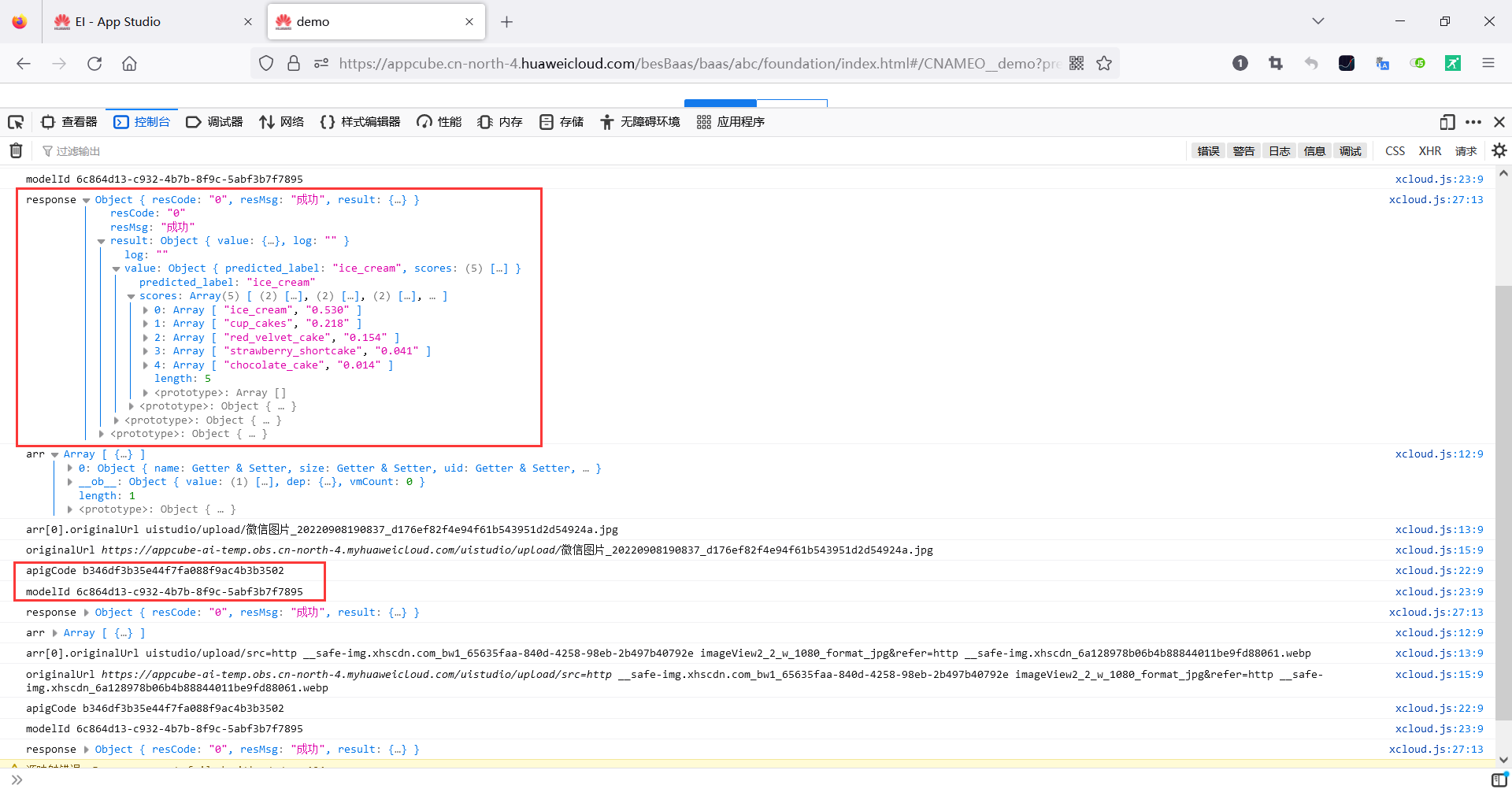Click the tracking protection shield icon
This screenshot has height=811, width=1512.
tap(266, 63)
